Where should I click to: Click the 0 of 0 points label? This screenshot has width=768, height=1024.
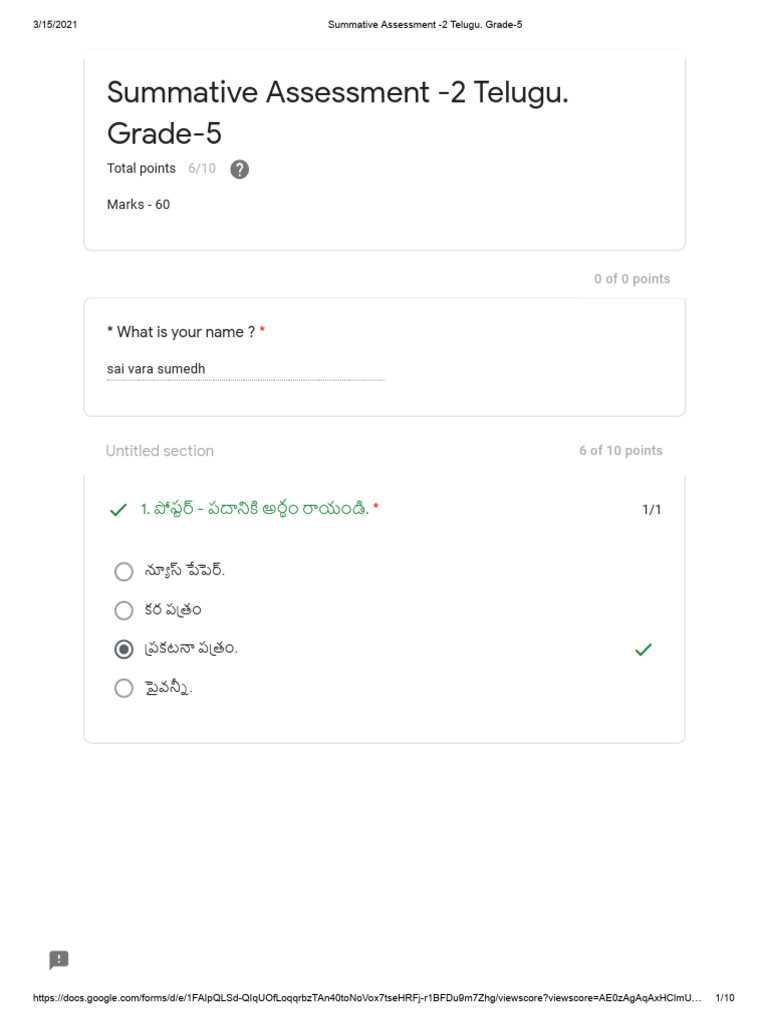631,279
